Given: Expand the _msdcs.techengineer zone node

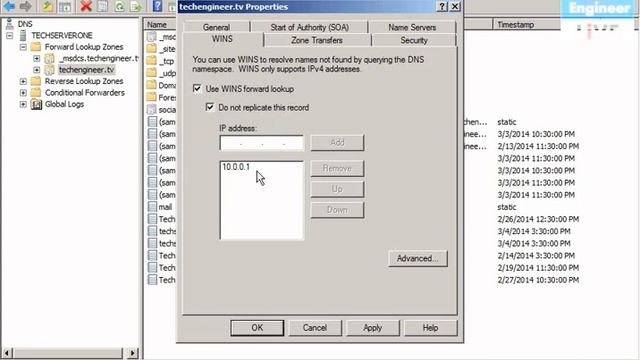Looking at the screenshot, I should click(36, 58).
